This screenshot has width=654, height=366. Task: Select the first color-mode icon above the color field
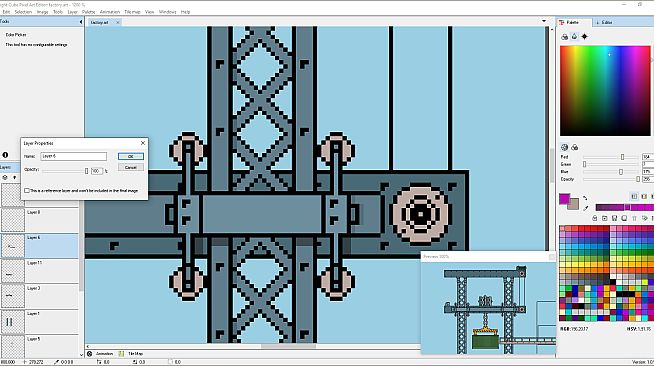click(565, 37)
